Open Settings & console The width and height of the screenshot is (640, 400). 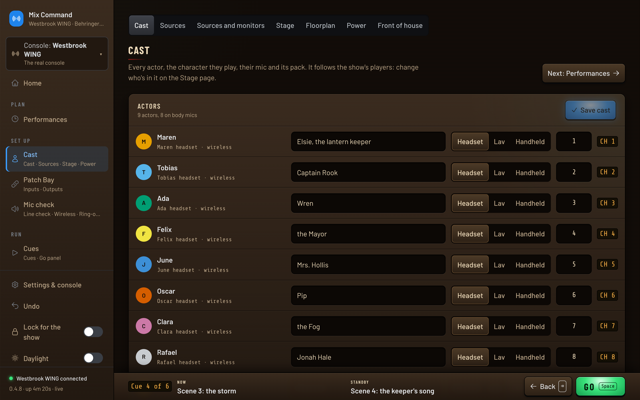pos(57,285)
